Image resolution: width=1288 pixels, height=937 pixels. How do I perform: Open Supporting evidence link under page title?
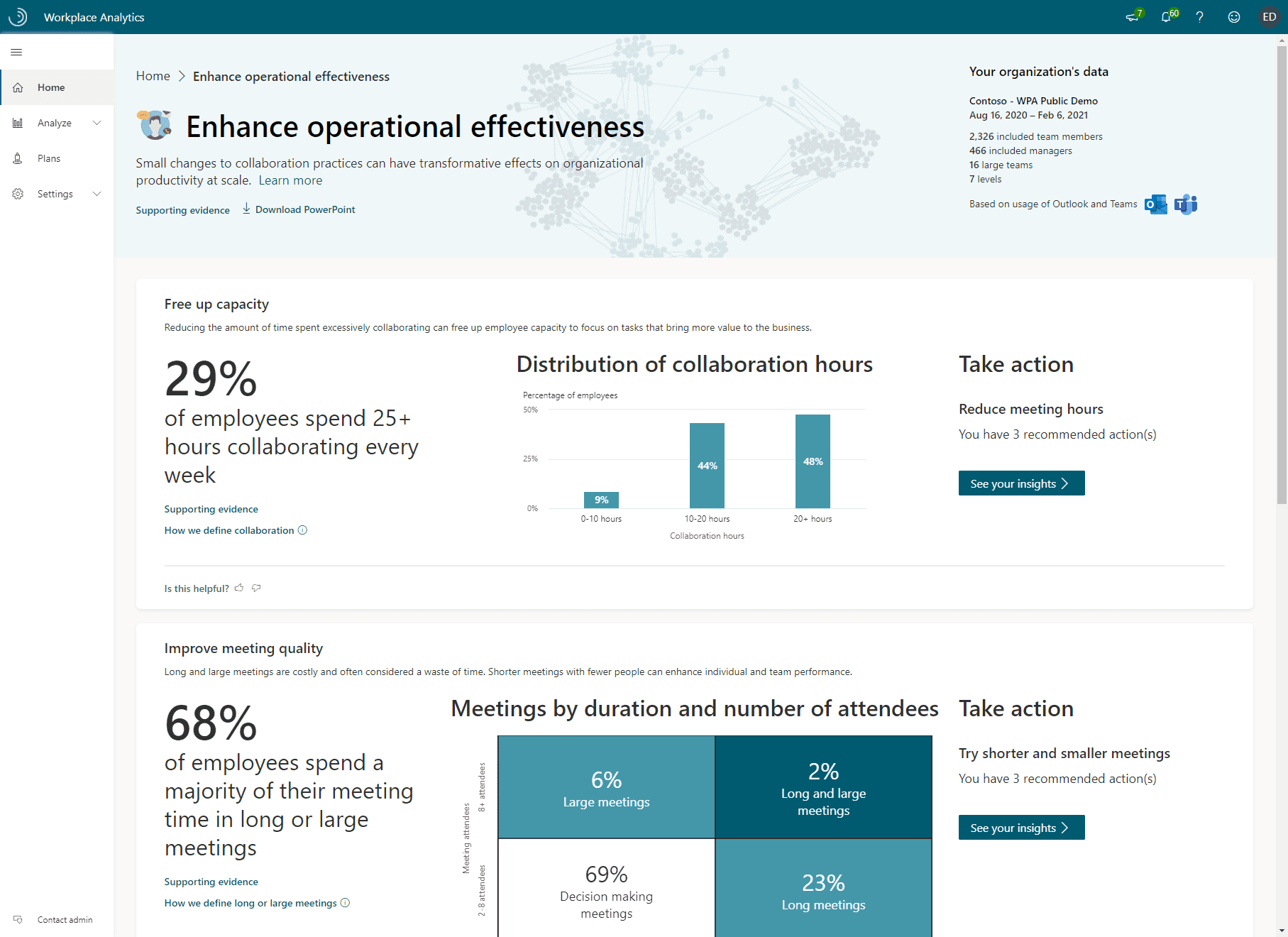tap(183, 210)
